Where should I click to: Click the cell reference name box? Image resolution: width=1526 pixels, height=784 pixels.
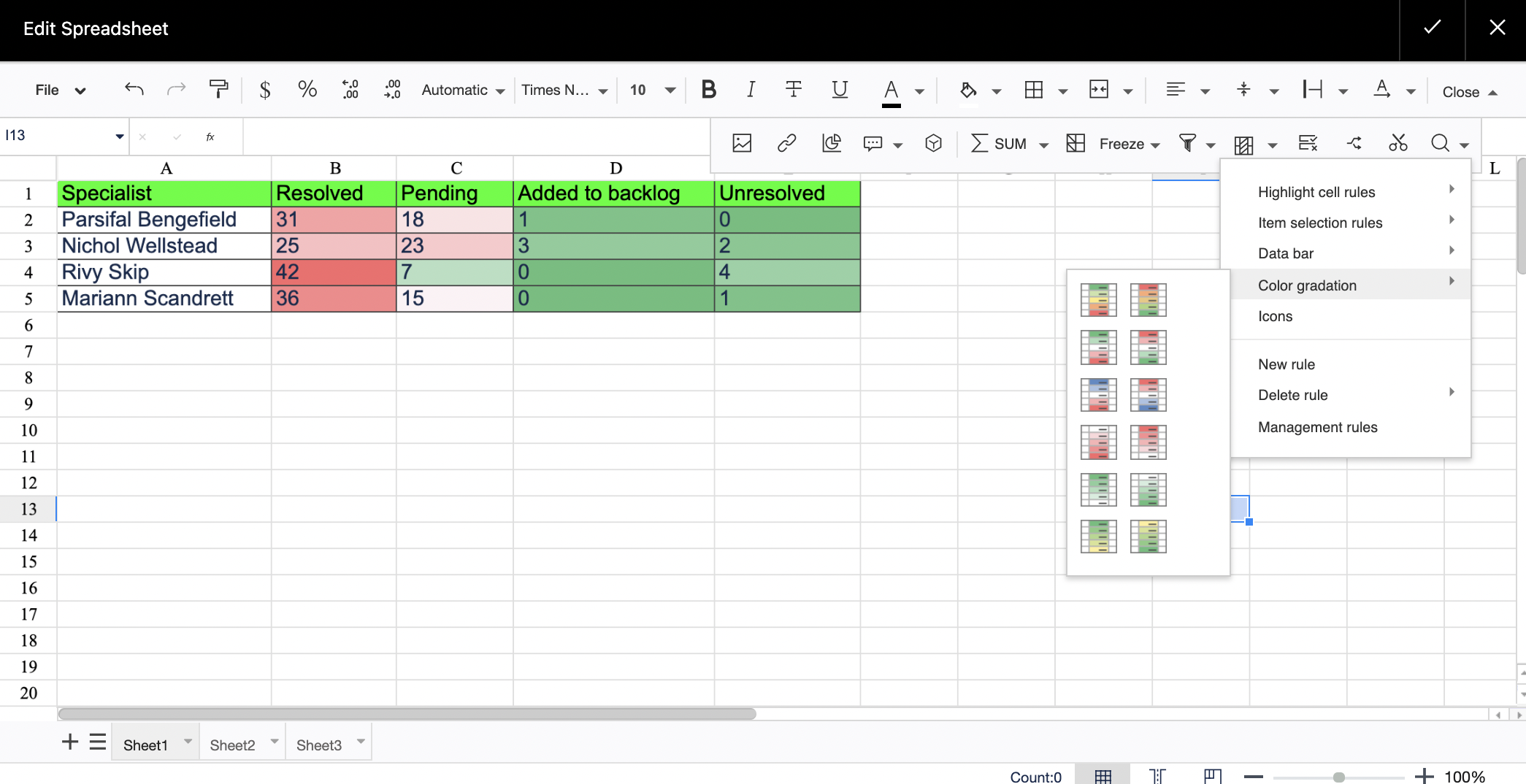[58, 136]
